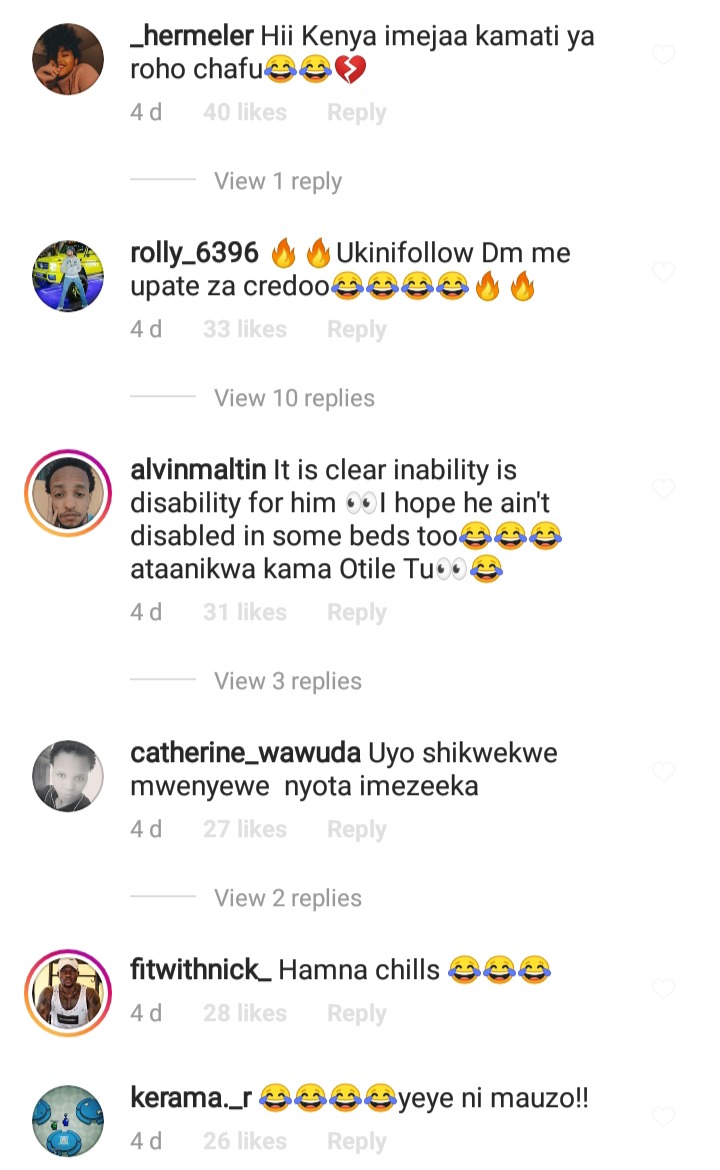Expand View 3 replies under alvinmaltin

(x=287, y=681)
